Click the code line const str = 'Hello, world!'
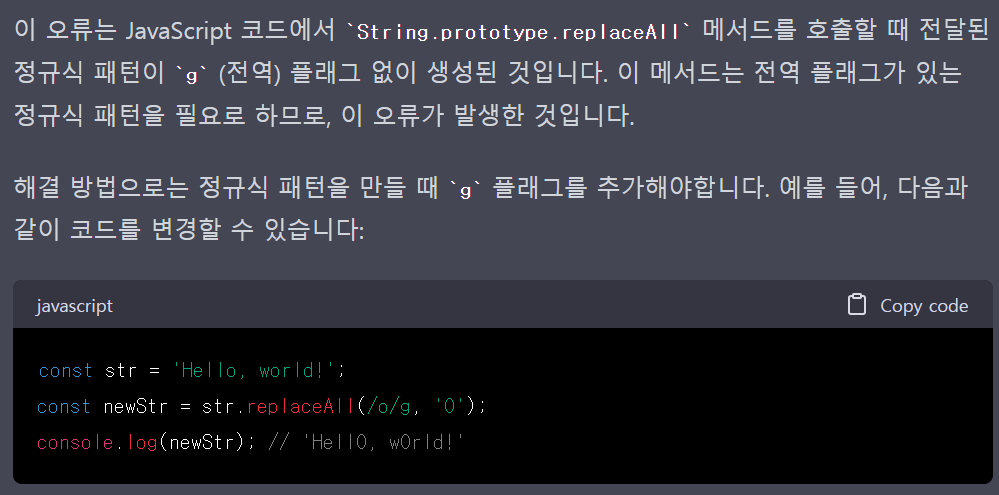 [x=192, y=371]
